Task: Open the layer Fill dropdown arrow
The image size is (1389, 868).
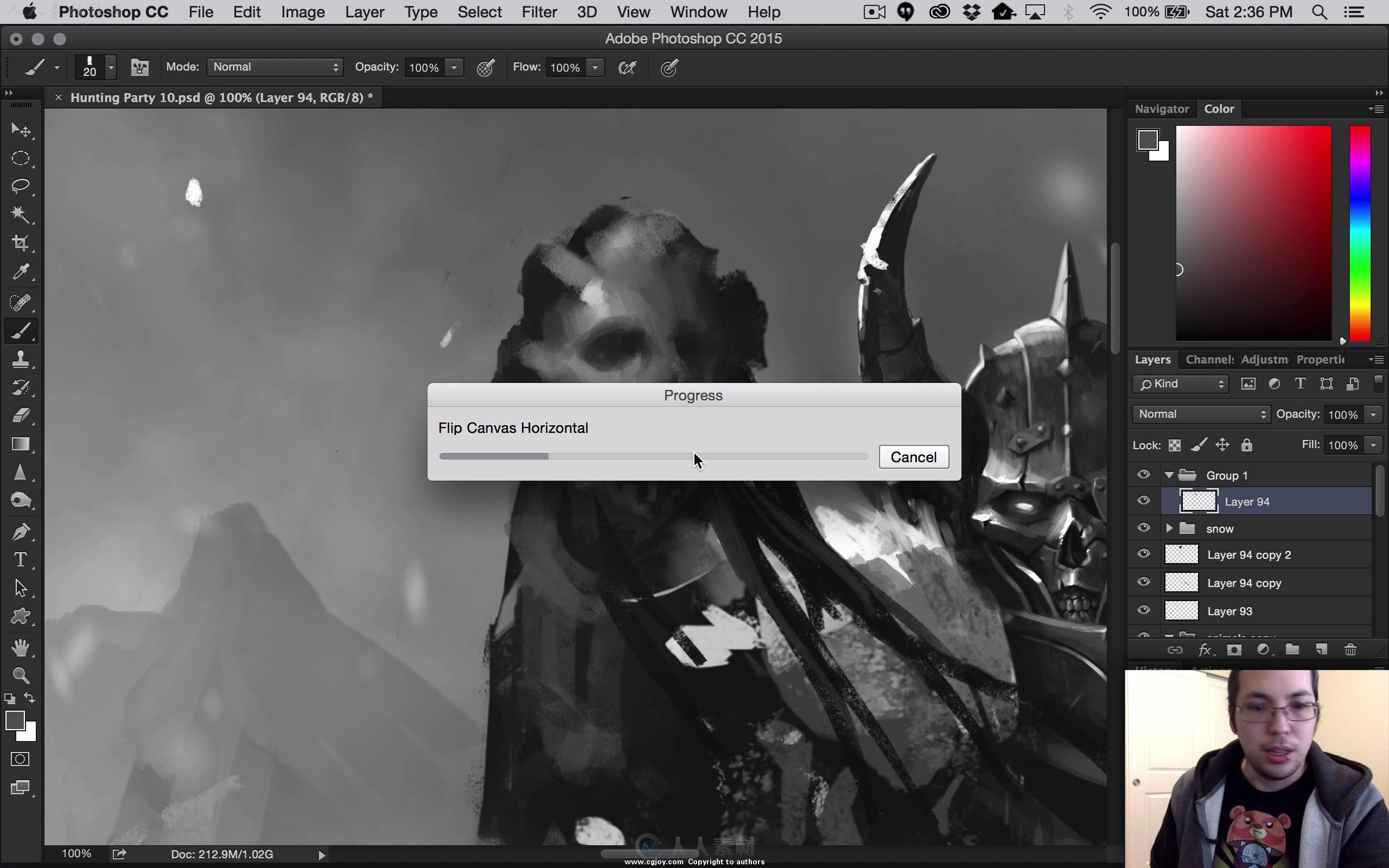Action: pyautogui.click(x=1373, y=445)
